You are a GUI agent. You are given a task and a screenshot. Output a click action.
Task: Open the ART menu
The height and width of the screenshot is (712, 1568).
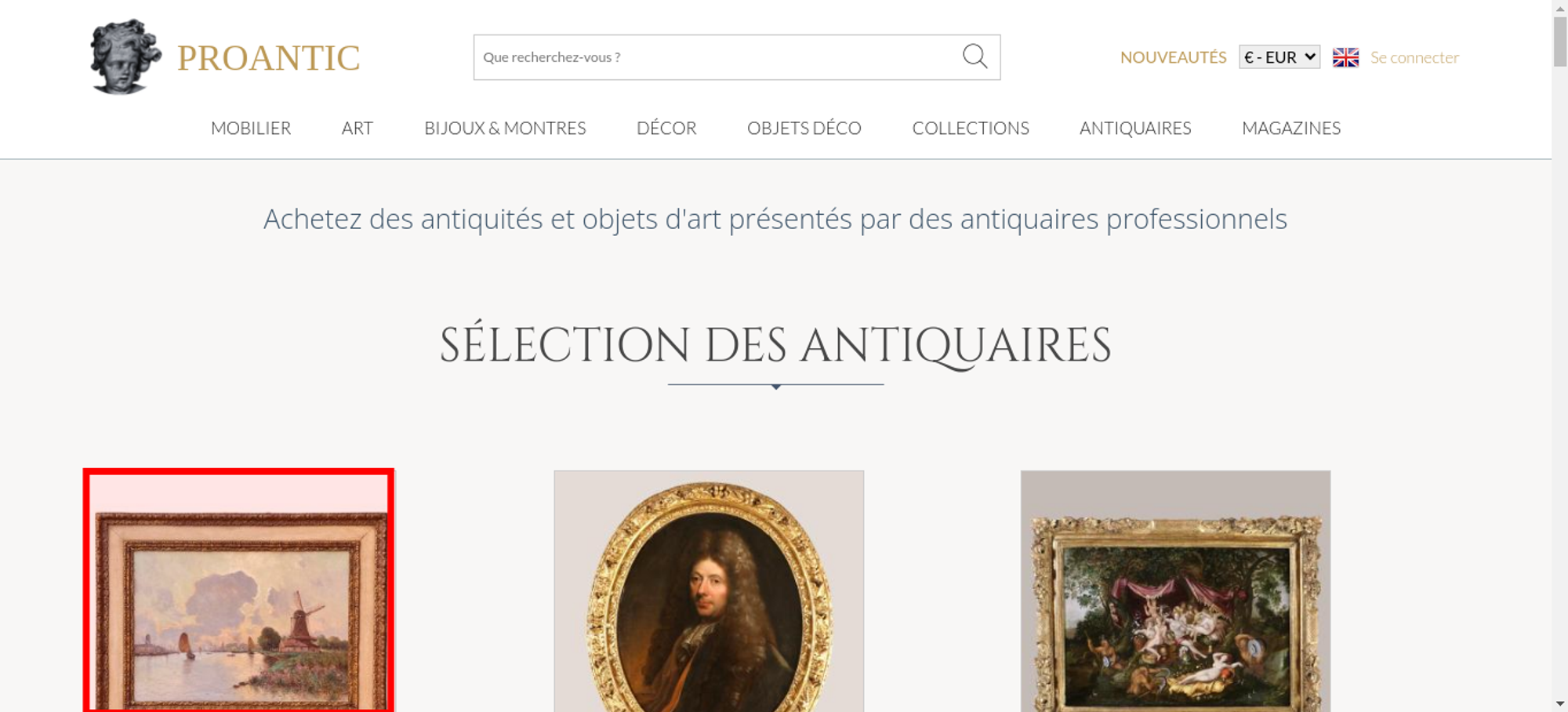358,128
